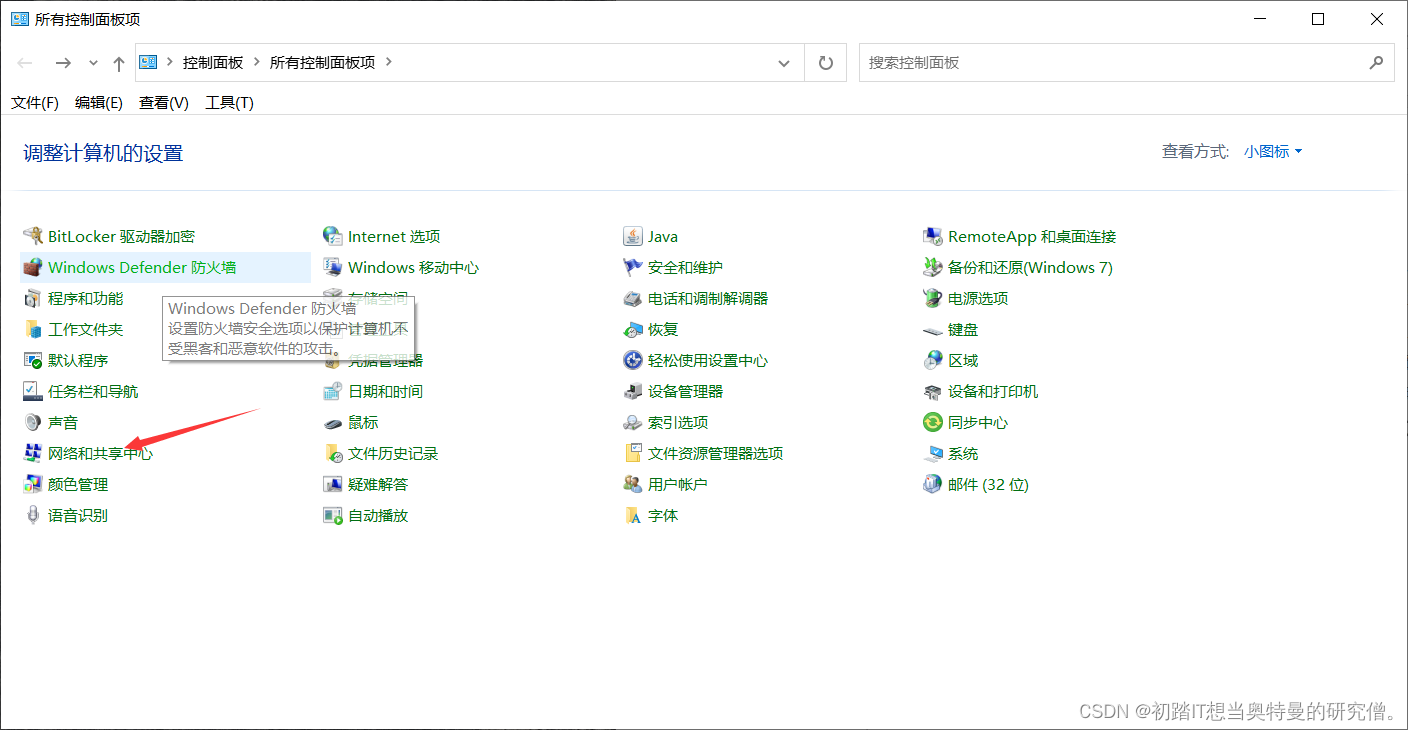Open the RemoteApp 和桌面连接 icon
The image size is (1408, 730).
(x=933, y=237)
